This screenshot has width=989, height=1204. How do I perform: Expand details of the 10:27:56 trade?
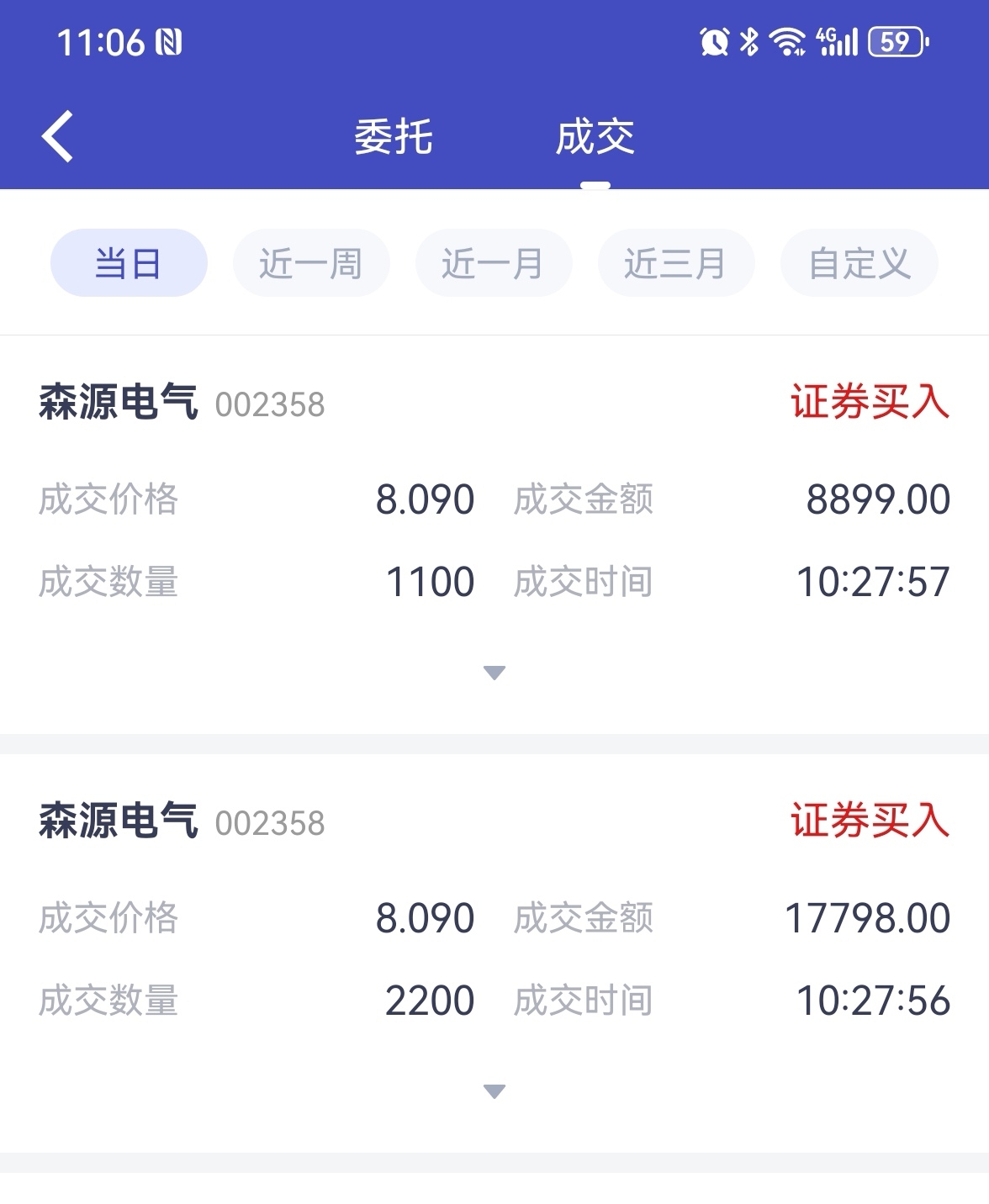pyautogui.click(x=494, y=1091)
